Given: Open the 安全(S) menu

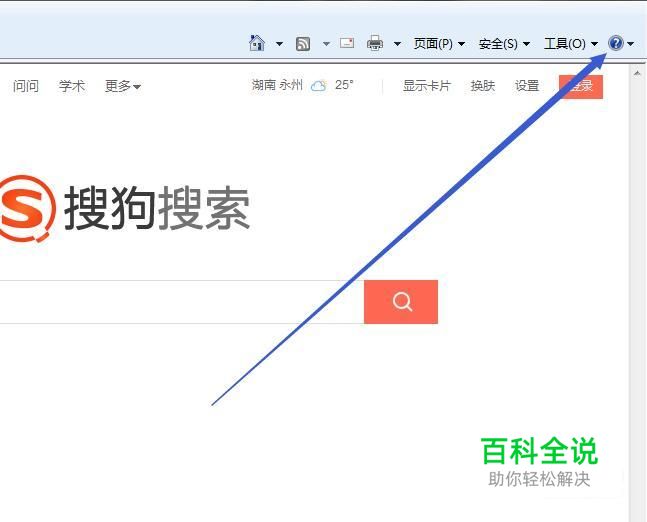Looking at the screenshot, I should coord(504,43).
